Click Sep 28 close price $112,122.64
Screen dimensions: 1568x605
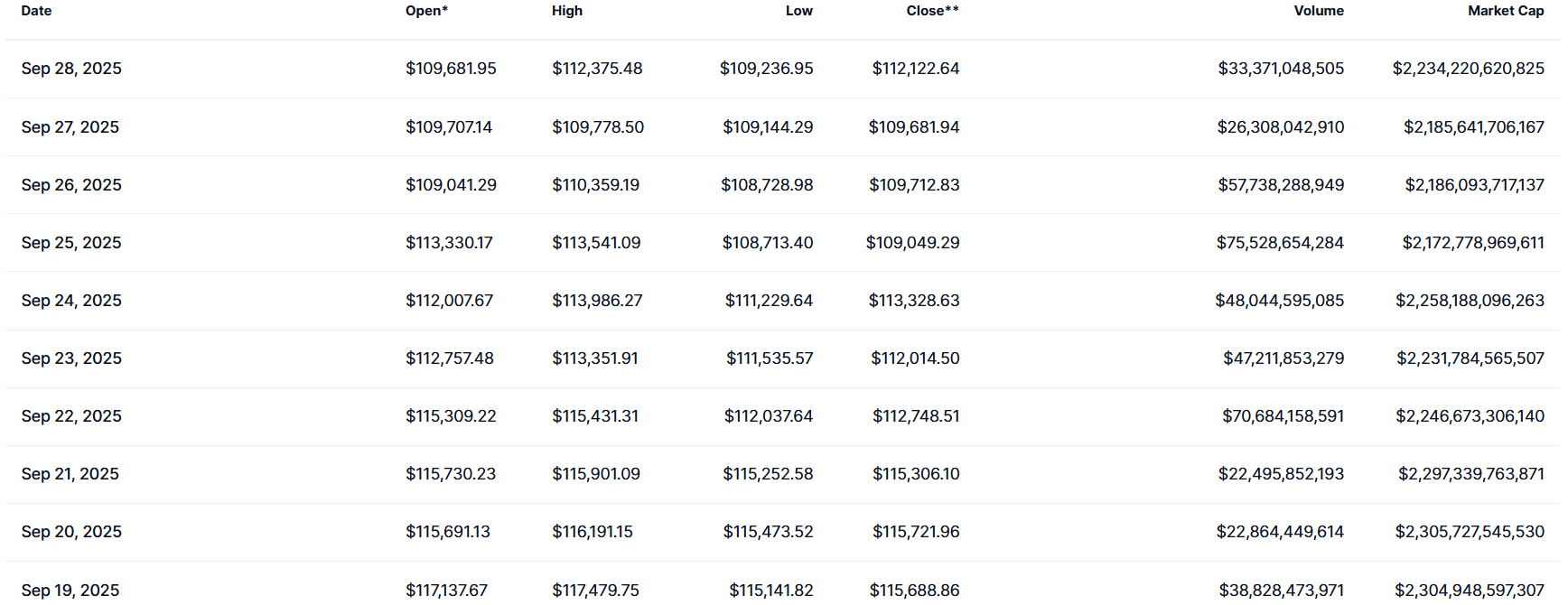tap(915, 69)
